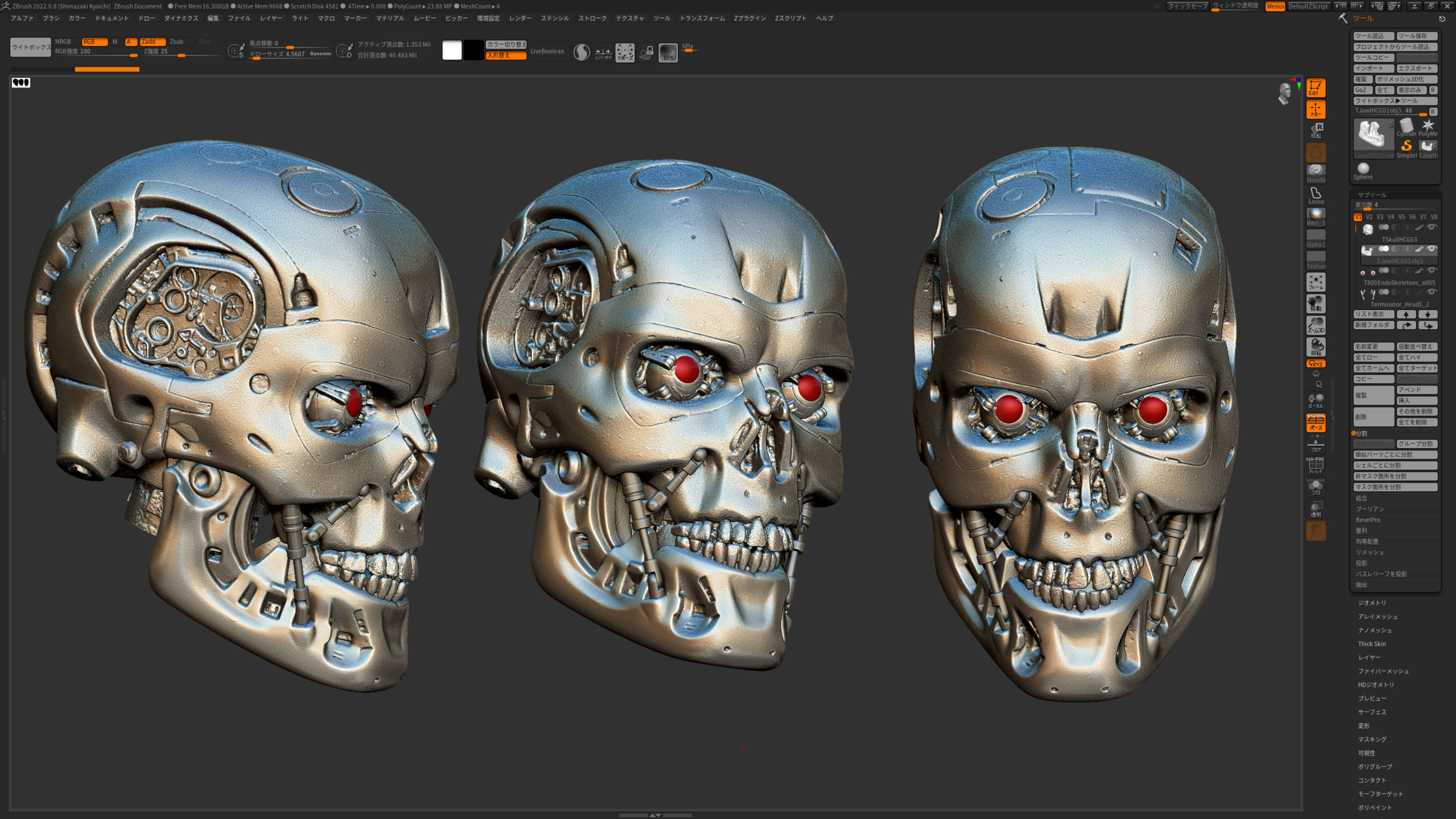This screenshot has height=819, width=1456.
Task: Select the SimpleBrush tool icon
Action: pyautogui.click(x=1406, y=149)
